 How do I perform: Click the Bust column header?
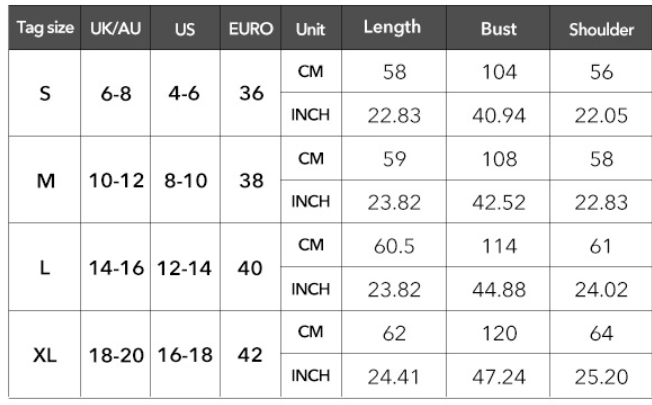[x=498, y=28]
